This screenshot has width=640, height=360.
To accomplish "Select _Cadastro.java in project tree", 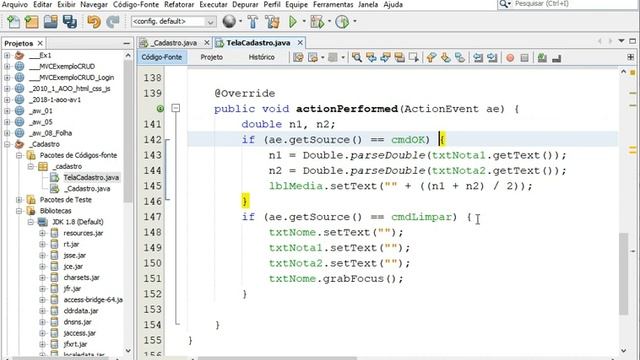I will coord(87,189).
